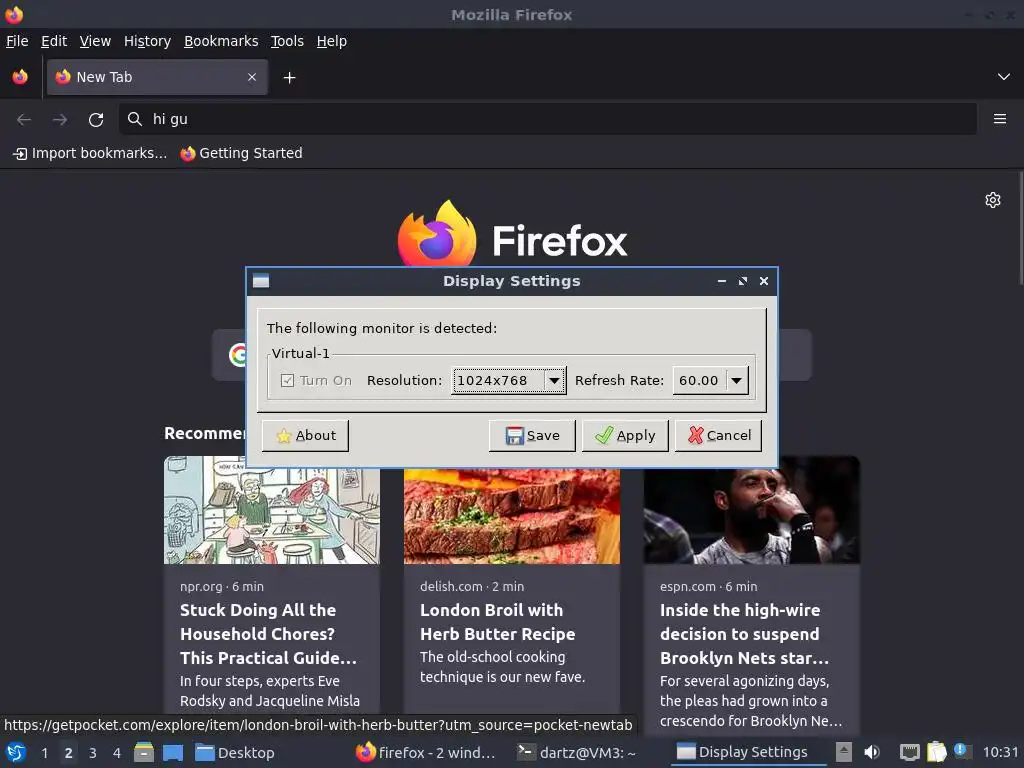Open a new tab with plus button
1024x768 pixels.
289,78
